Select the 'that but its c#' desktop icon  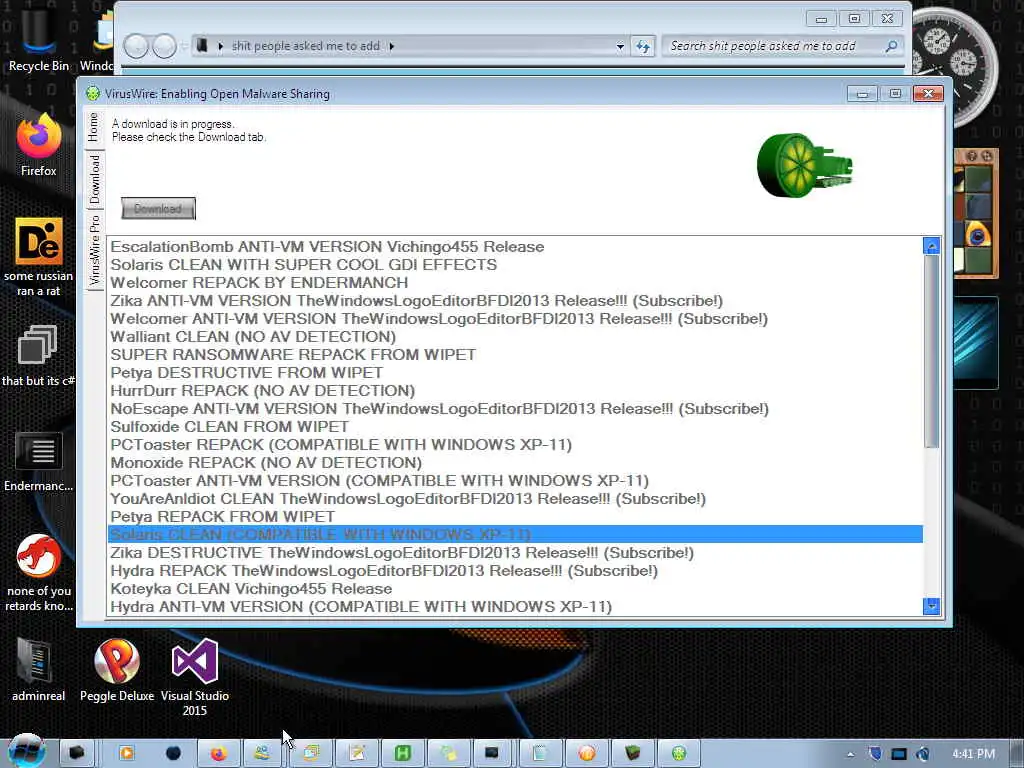tap(39, 356)
